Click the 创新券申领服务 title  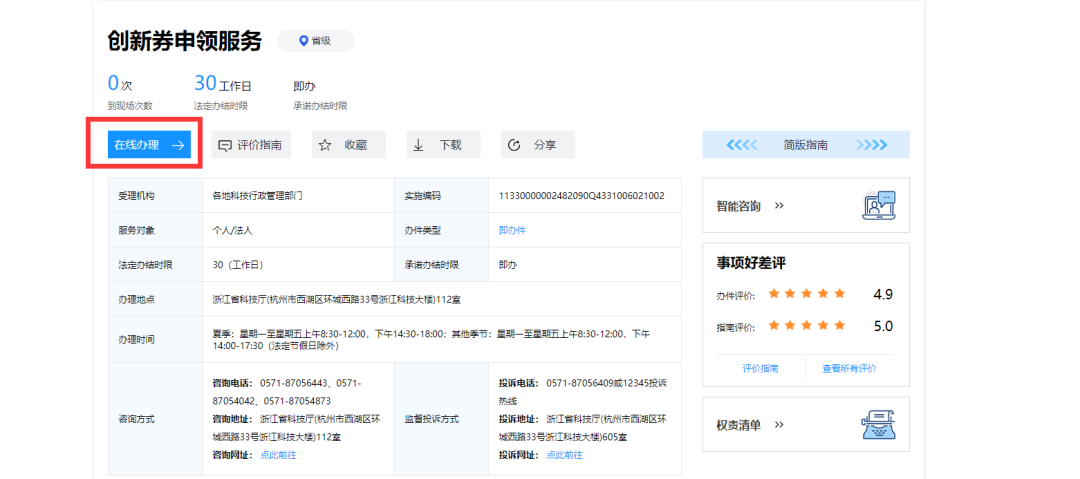point(185,41)
